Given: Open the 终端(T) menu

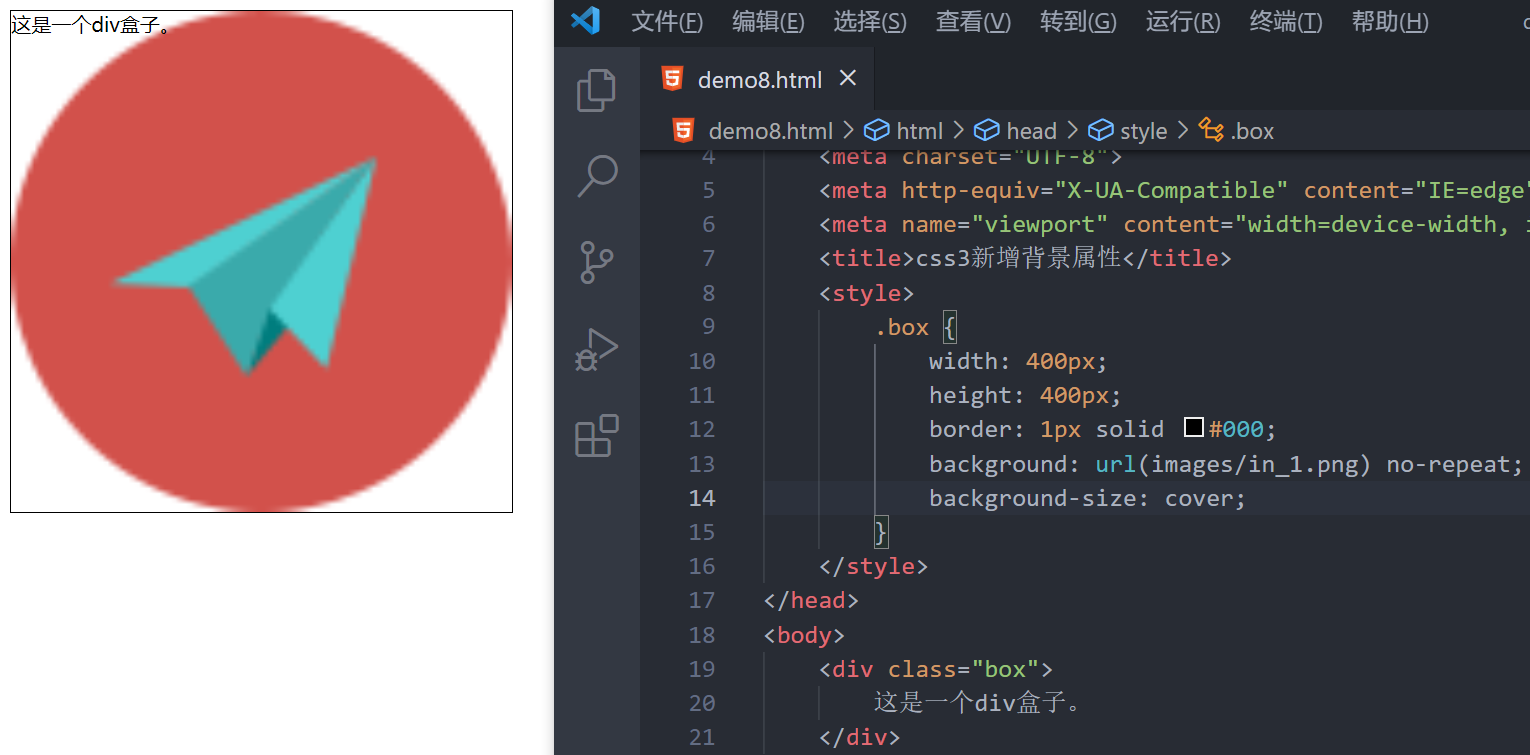Looking at the screenshot, I should 1286,21.
